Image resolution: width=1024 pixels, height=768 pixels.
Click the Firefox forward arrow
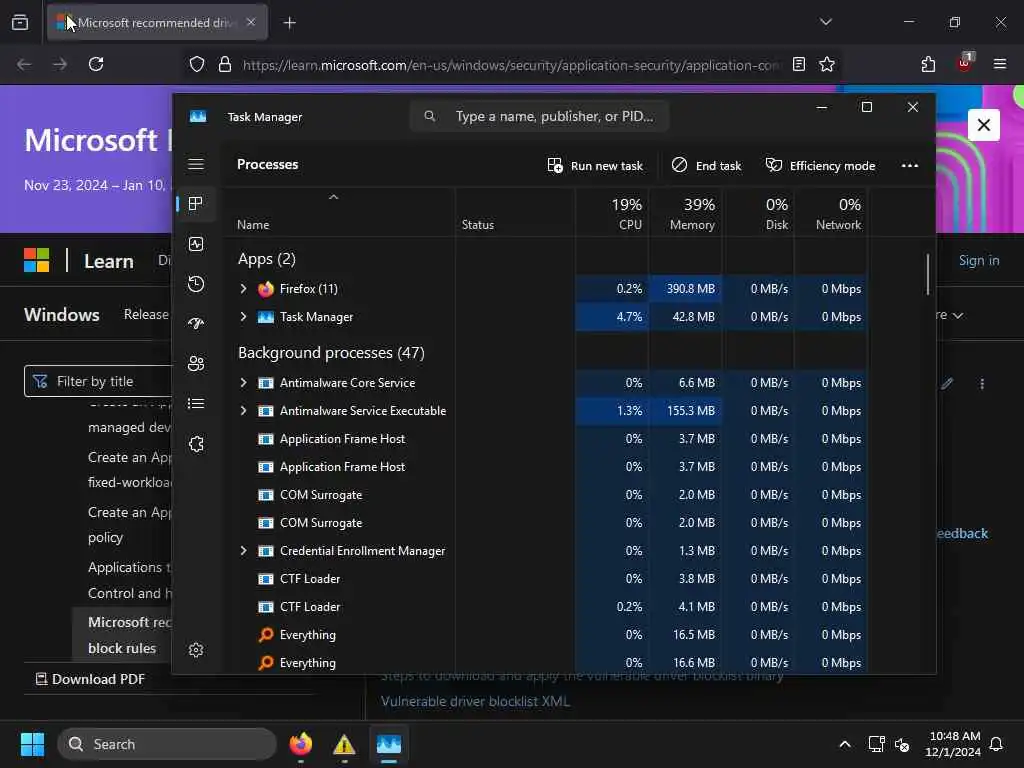point(60,64)
